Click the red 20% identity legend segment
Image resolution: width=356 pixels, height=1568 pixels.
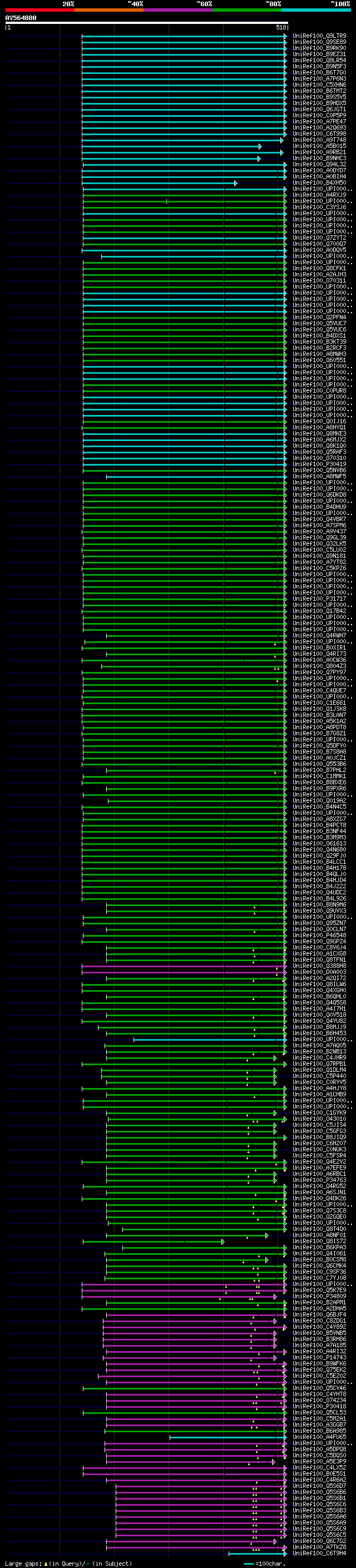click(39, 10)
